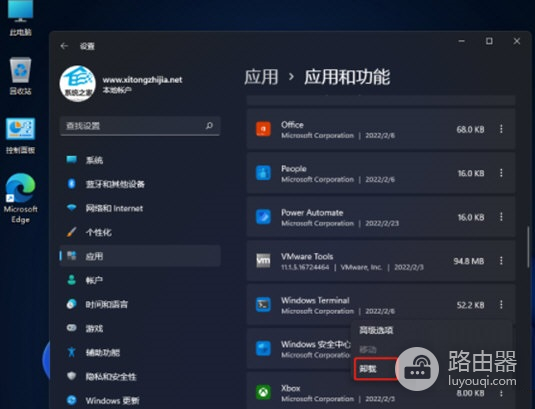Image resolution: width=535 pixels, height=409 pixels.
Task: Open the three-dot menu for Xbox
Action: [501, 393]
